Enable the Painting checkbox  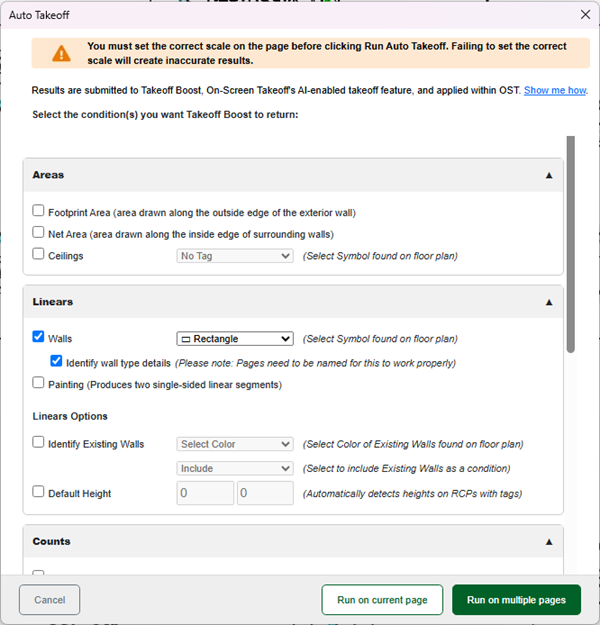point(38,382)
